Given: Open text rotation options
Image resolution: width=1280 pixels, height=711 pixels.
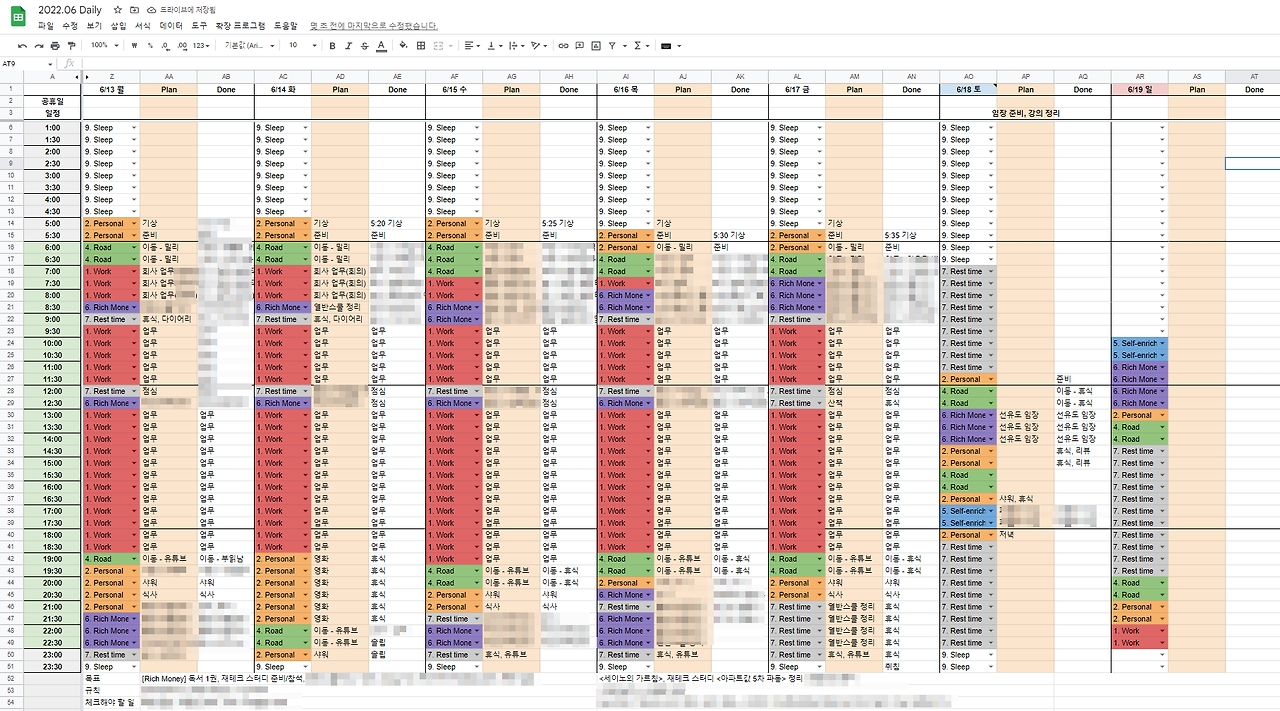Looking at the screenshot, I should pyautogui.click(x=539, y=45).
